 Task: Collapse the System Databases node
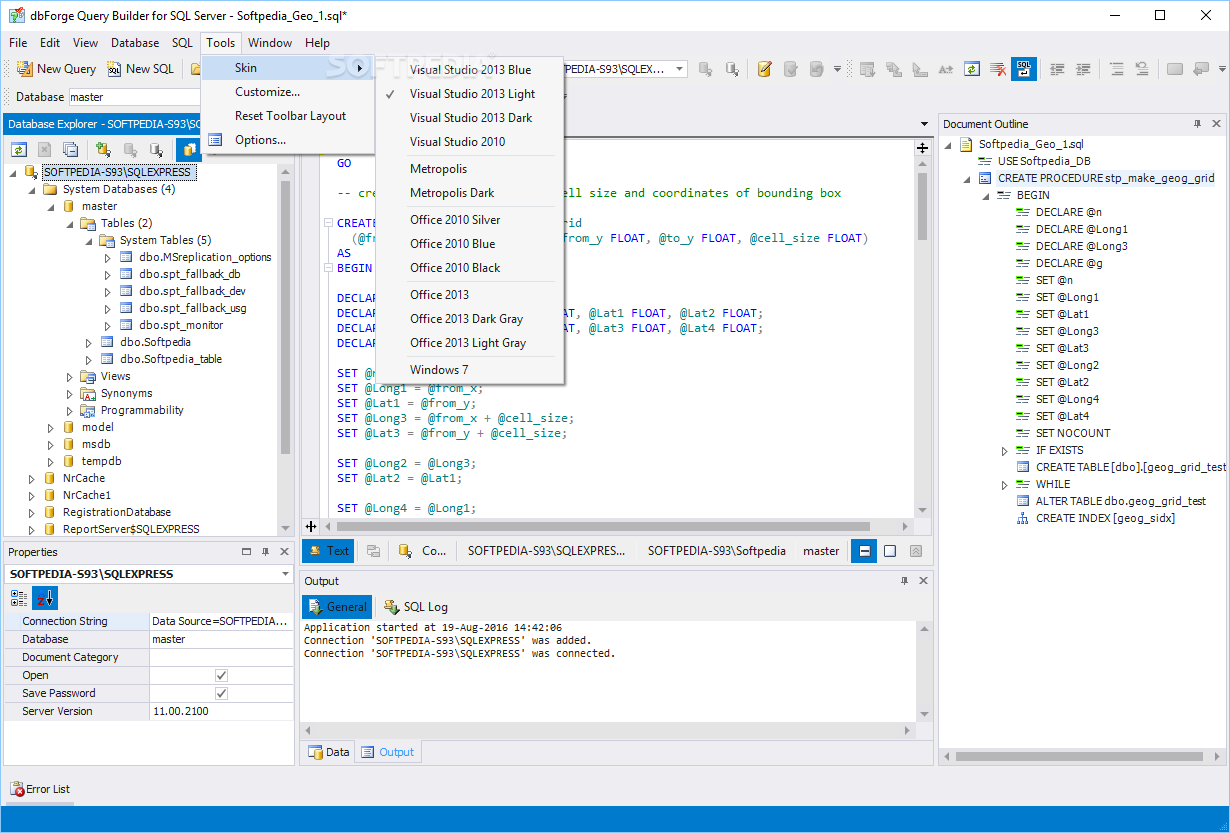click(32, 189)
